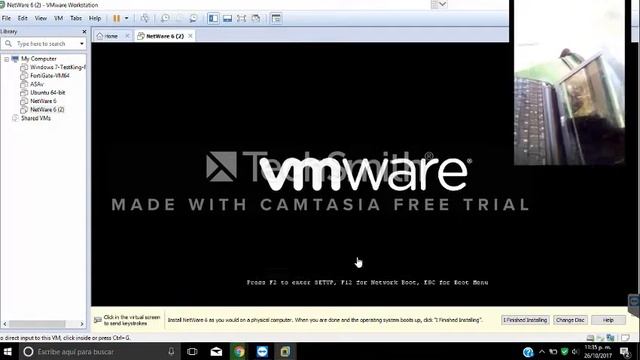Toggle the library sidebar view icon
The width and height of the screenshot is (640, 360).
213,18
